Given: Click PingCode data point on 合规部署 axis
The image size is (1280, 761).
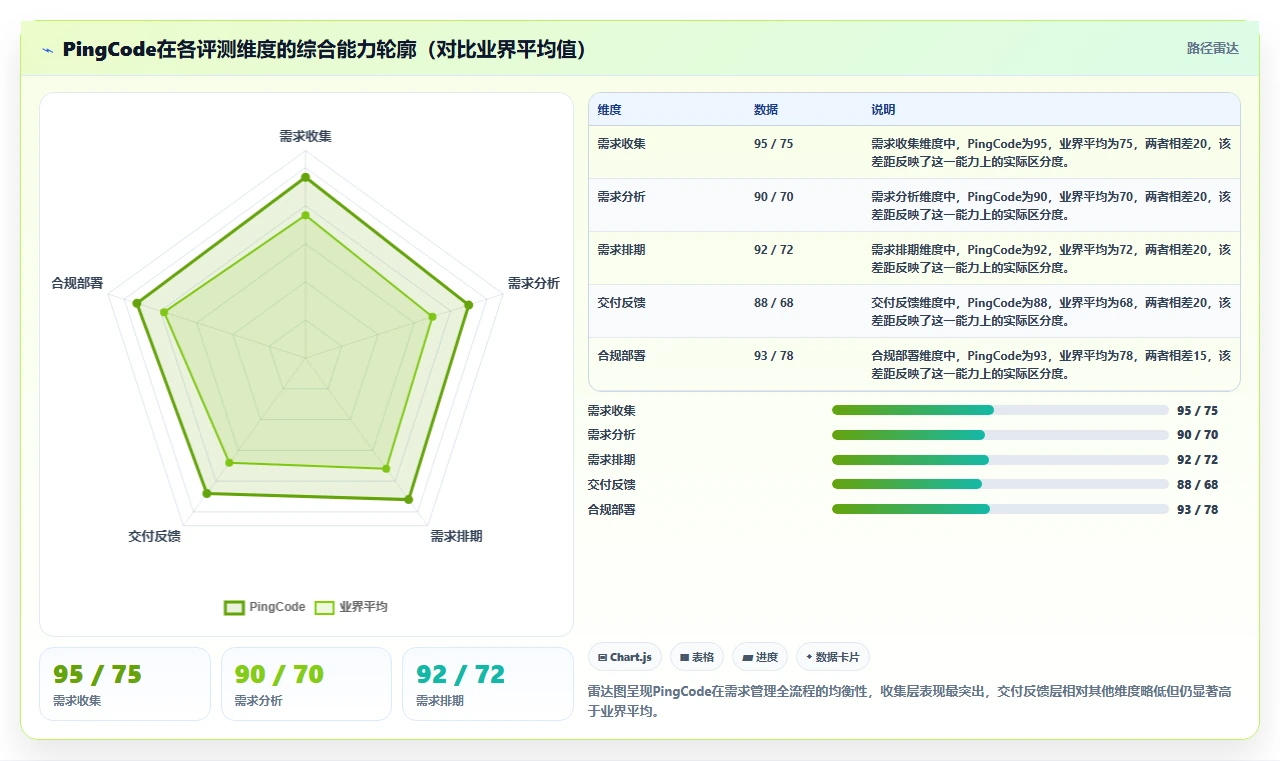Looking at the screenshot, I should [x=138, y=303].
